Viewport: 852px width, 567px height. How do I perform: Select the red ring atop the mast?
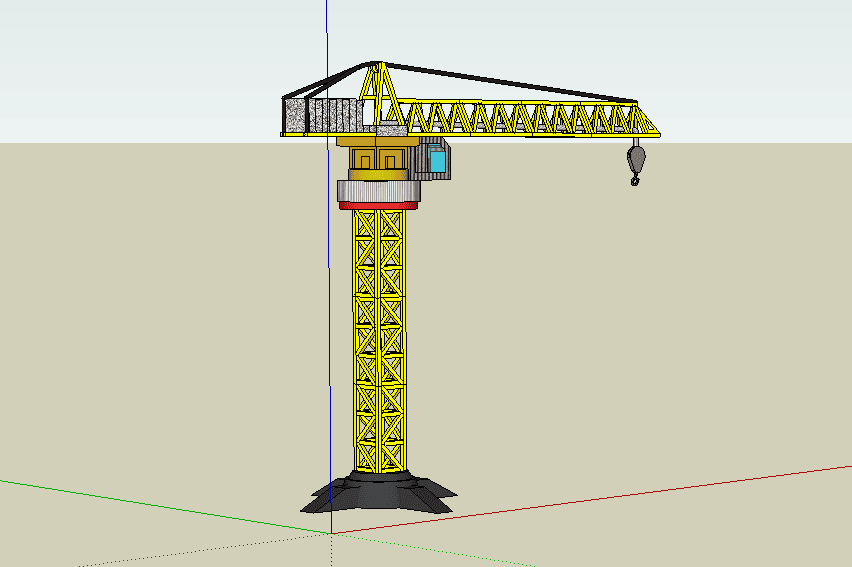point(379,205)
